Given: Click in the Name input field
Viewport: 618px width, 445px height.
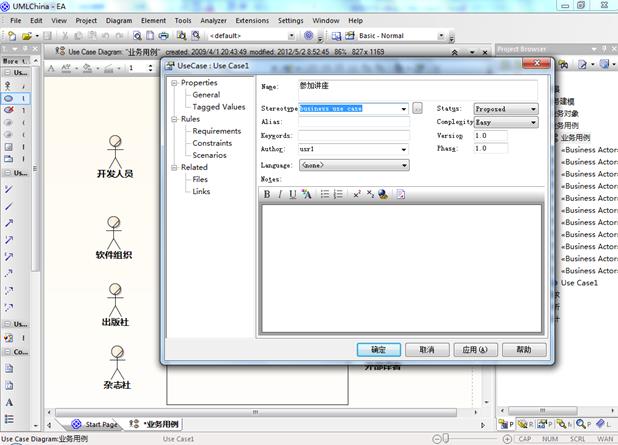Looking at the screenshot, I should pyautogui.click(x=418, y=89).
